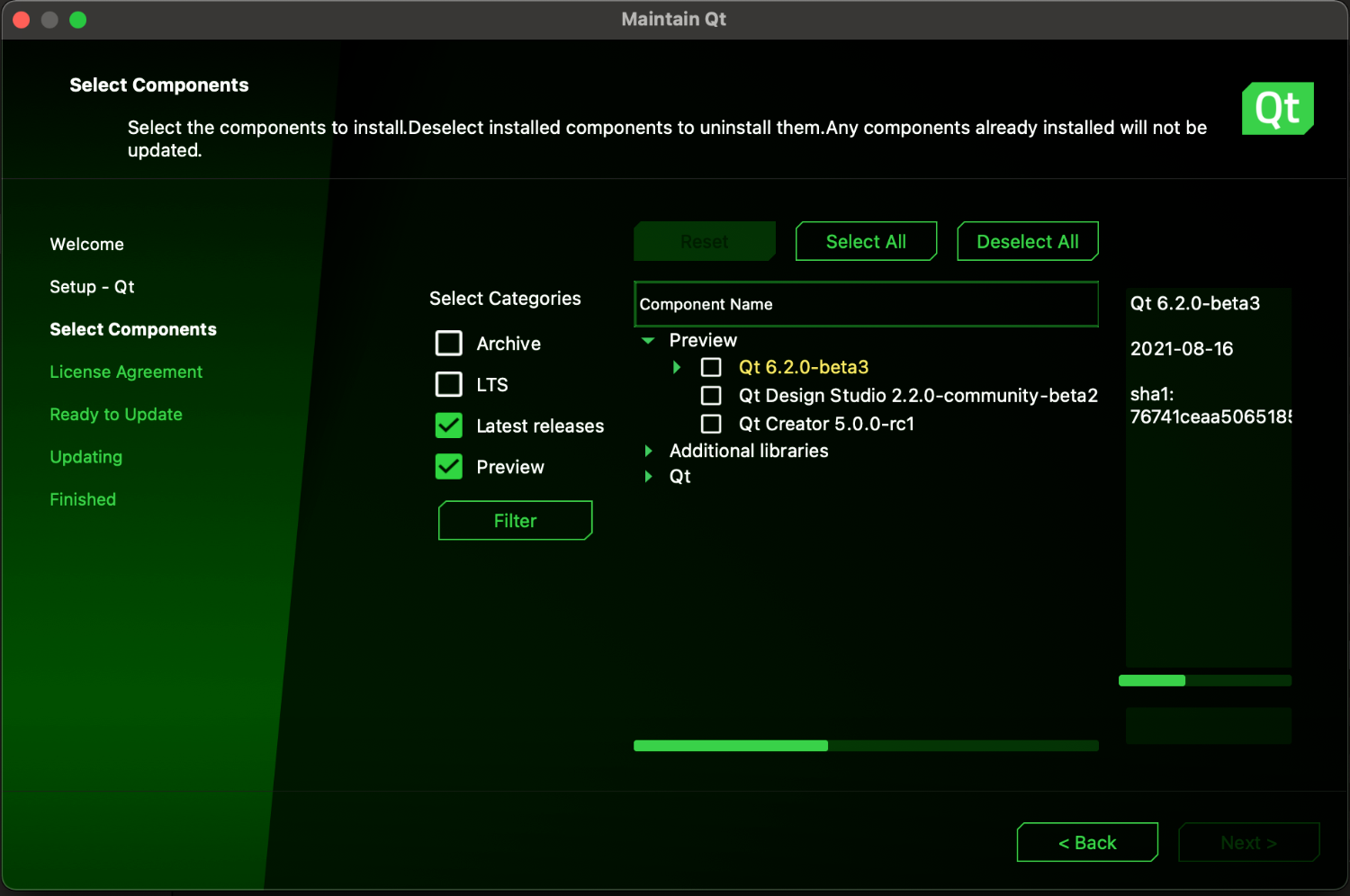Click the Select All button
Viewport: 1350px width, 896px height.
click(x=865, y=241)
